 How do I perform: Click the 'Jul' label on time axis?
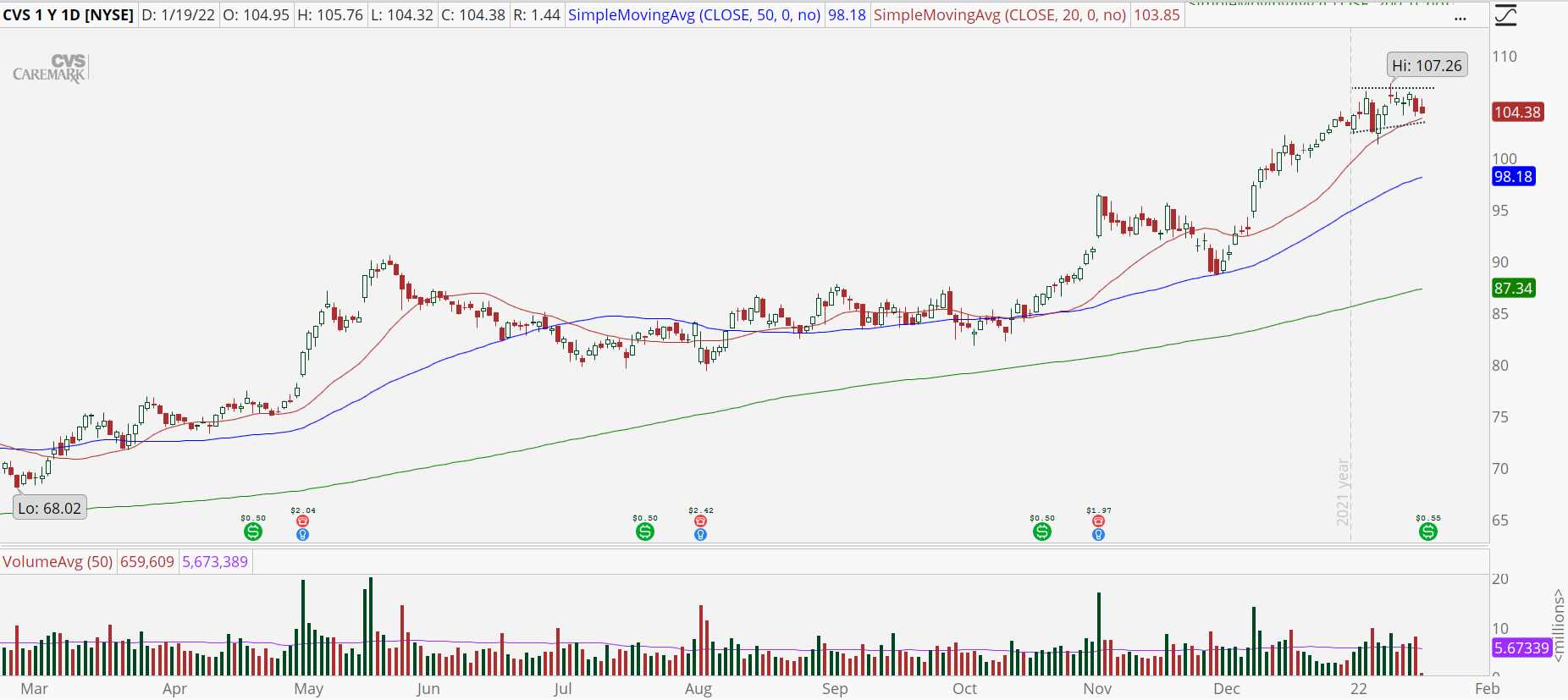point(562,688)
